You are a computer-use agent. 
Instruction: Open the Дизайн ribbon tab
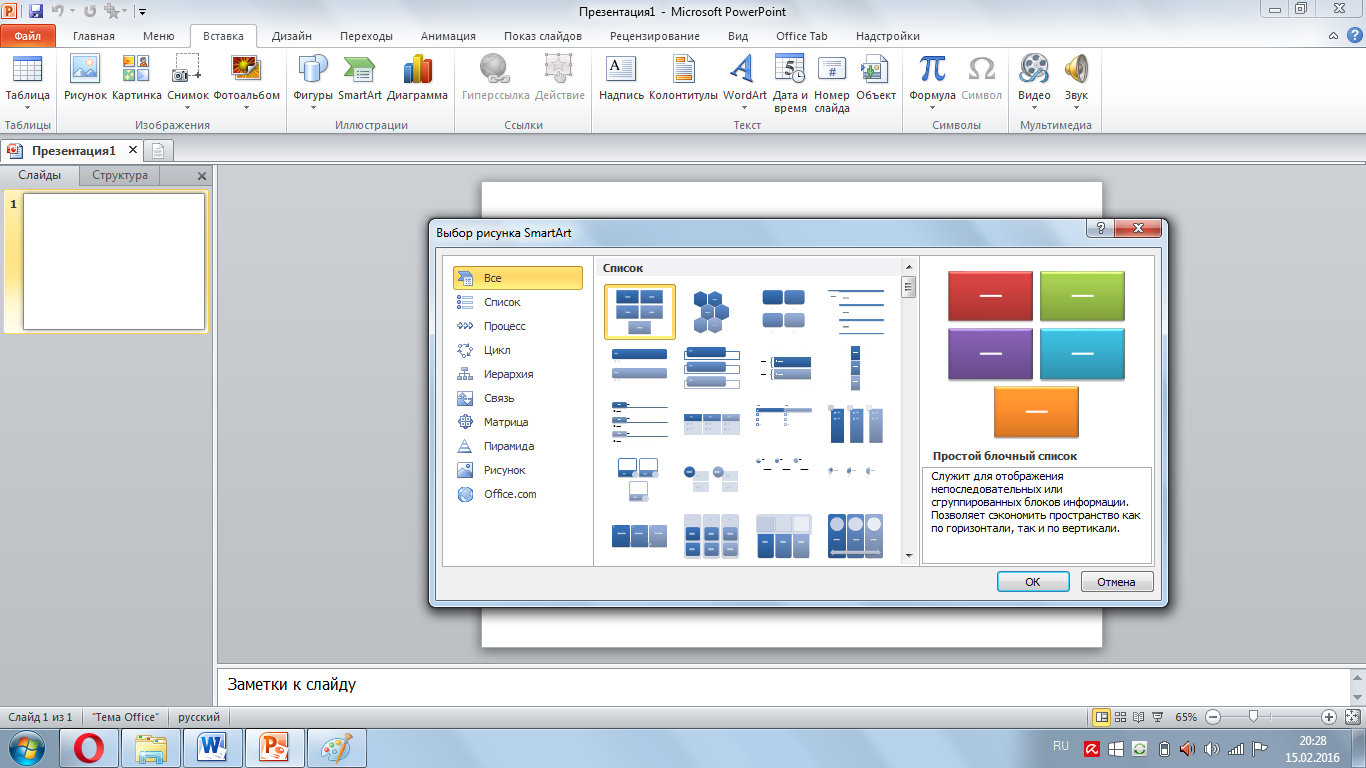pos(292,36)
